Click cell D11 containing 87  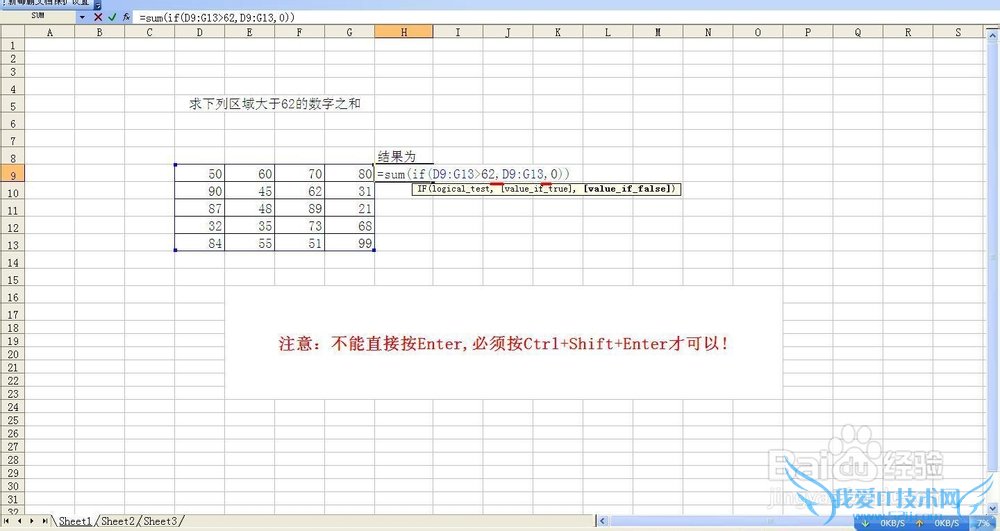coord(200,208)
